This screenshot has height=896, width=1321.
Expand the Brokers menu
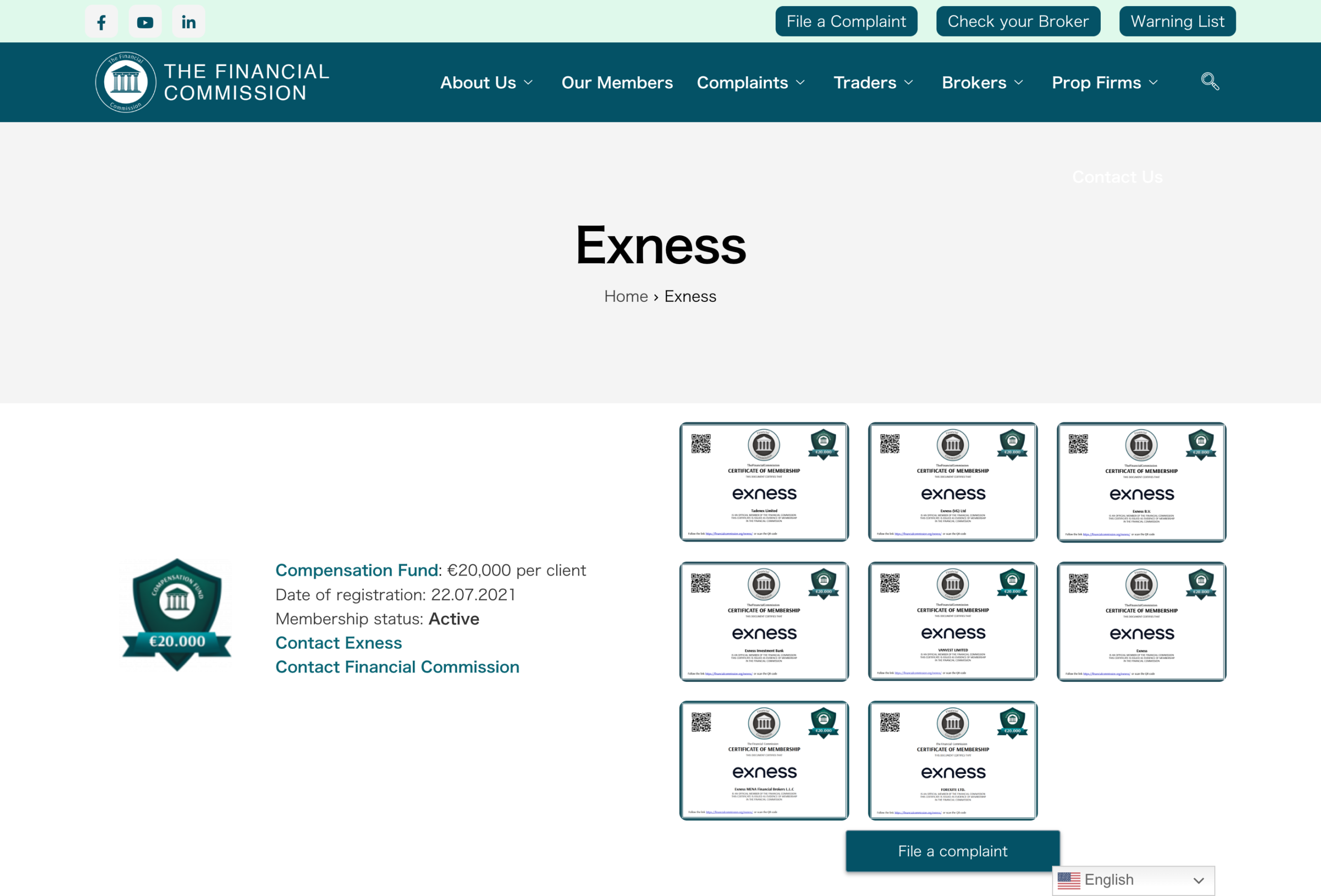[x=982, y=83]
